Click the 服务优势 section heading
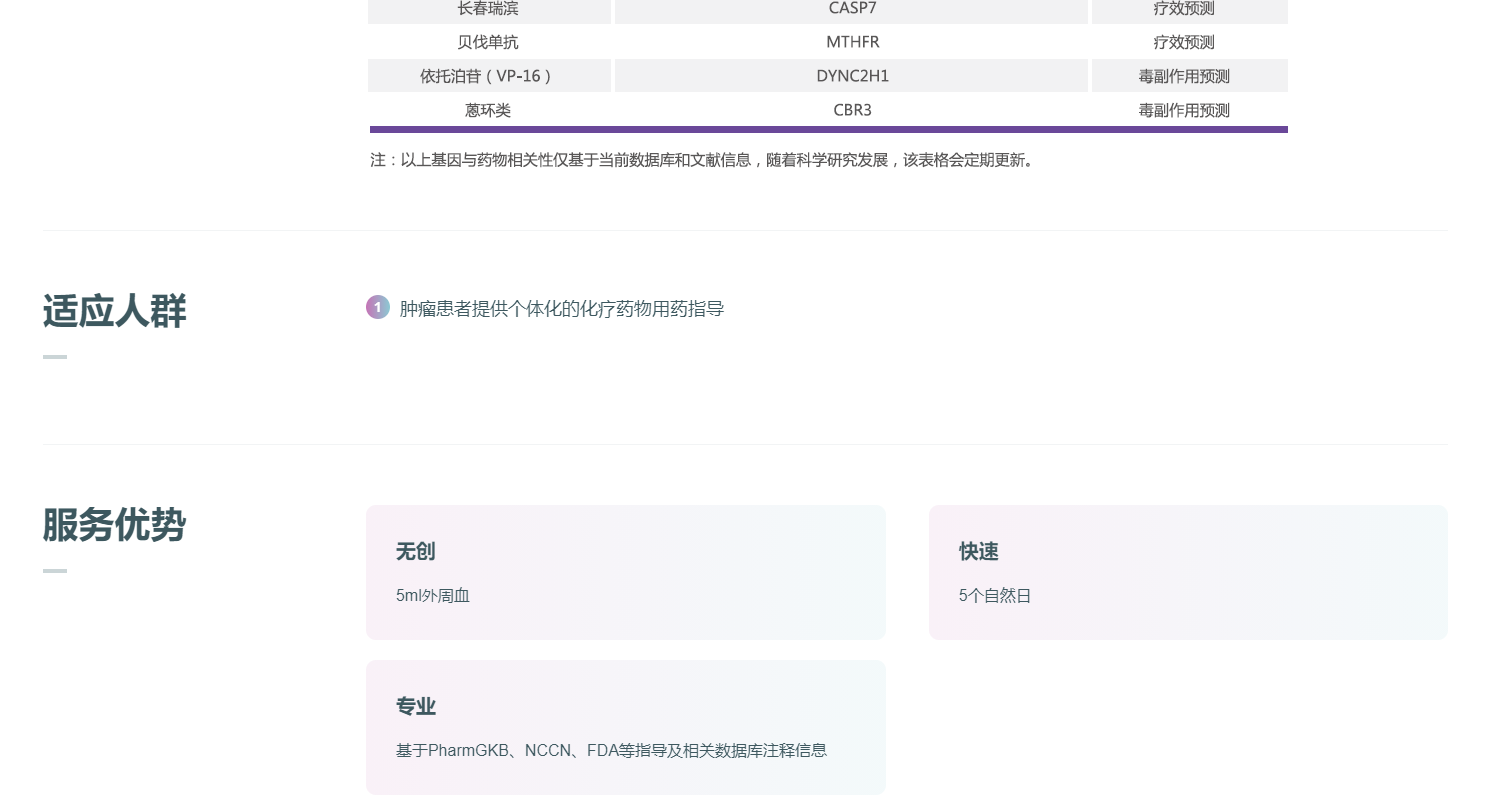Image resolution: width=1503 pixels, height=810 pixels. [114, 525]
